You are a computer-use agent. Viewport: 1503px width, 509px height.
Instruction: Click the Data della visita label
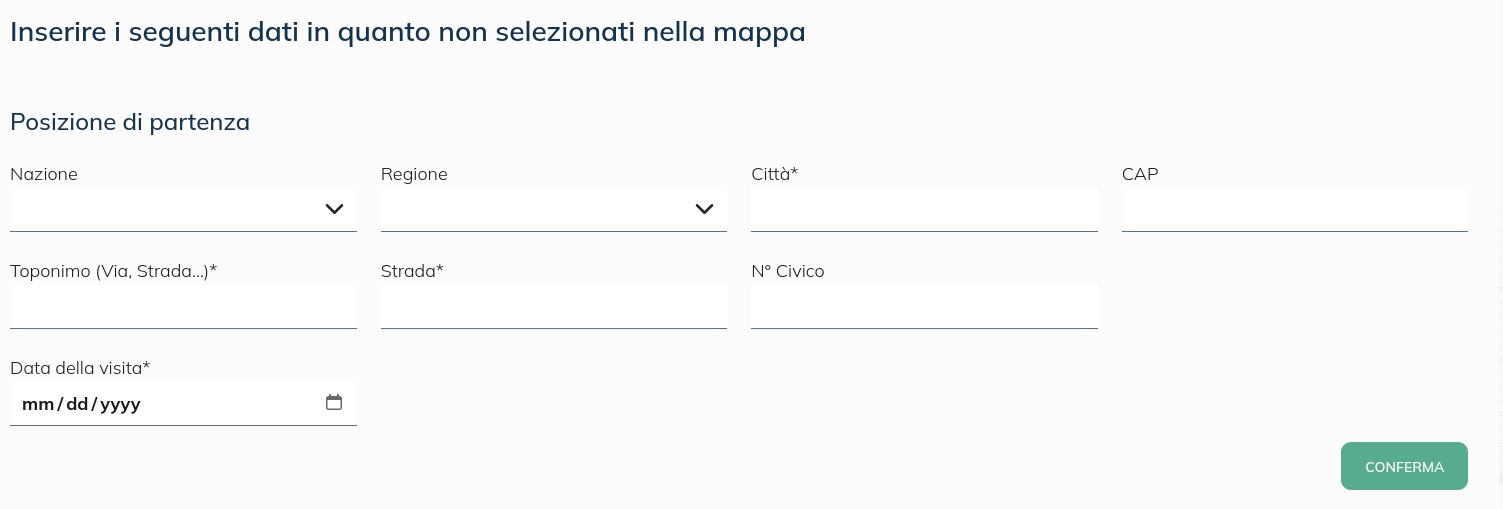pos(80,368)
